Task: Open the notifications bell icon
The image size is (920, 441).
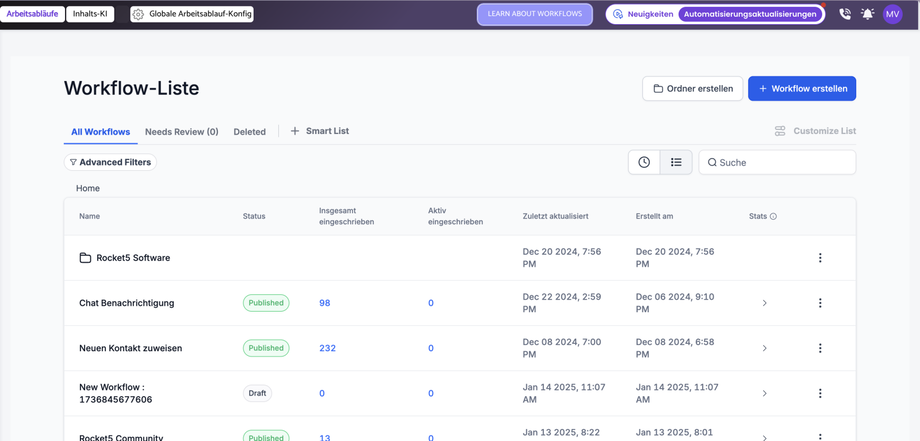Action: tap(868, 14)
